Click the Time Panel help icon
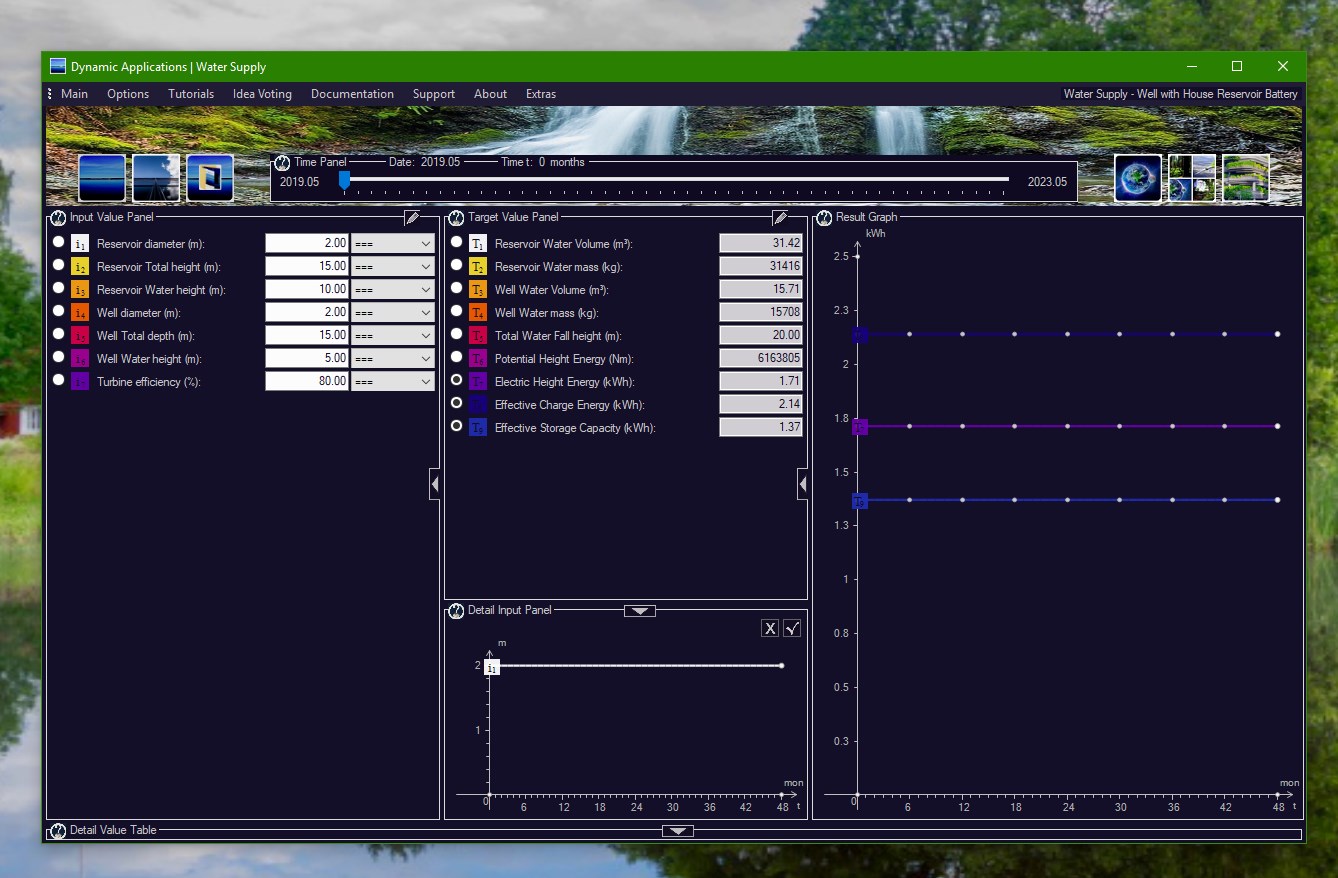The width and height of the screenshot is (1338, 878). click(282, 162)
